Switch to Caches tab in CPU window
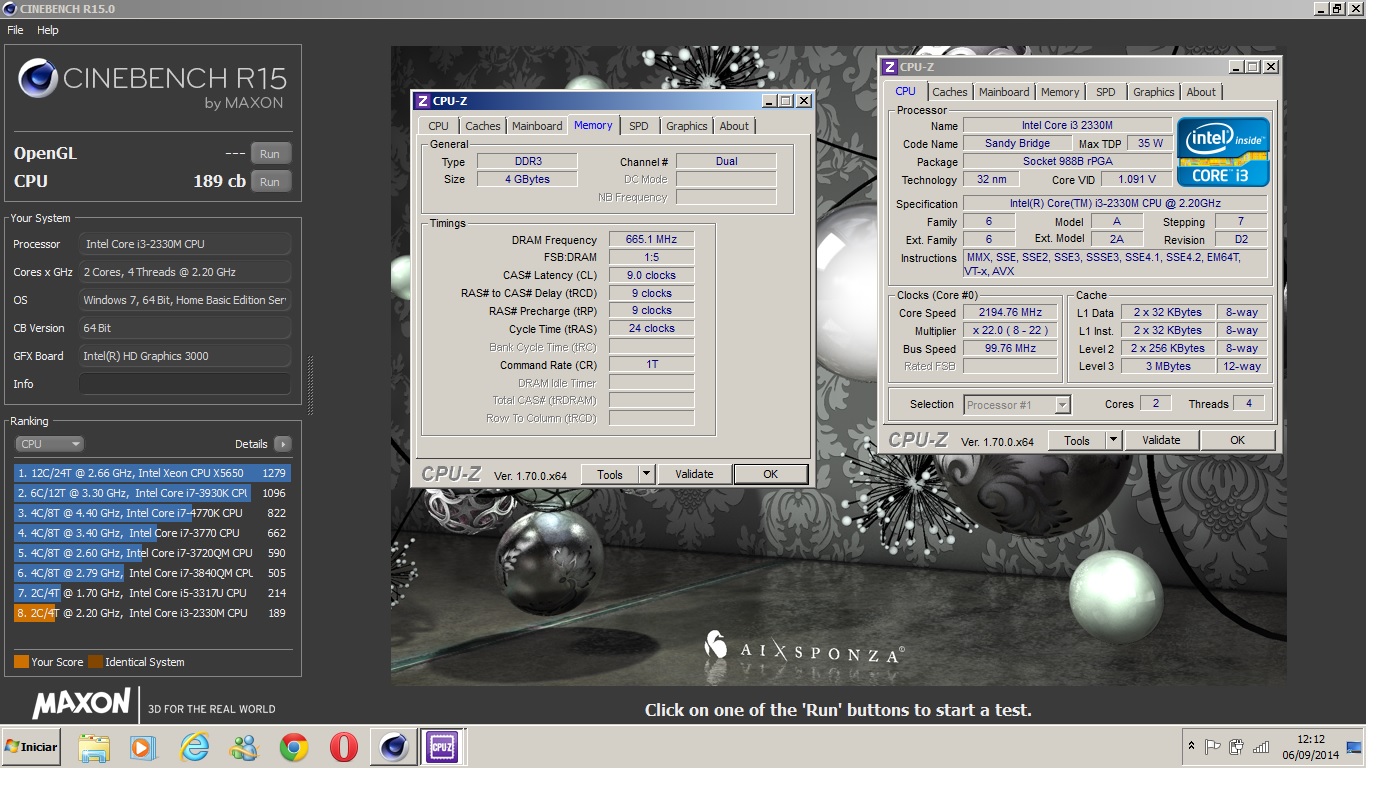The height and width of the screenshot is (808, 1392). (950, 92)
